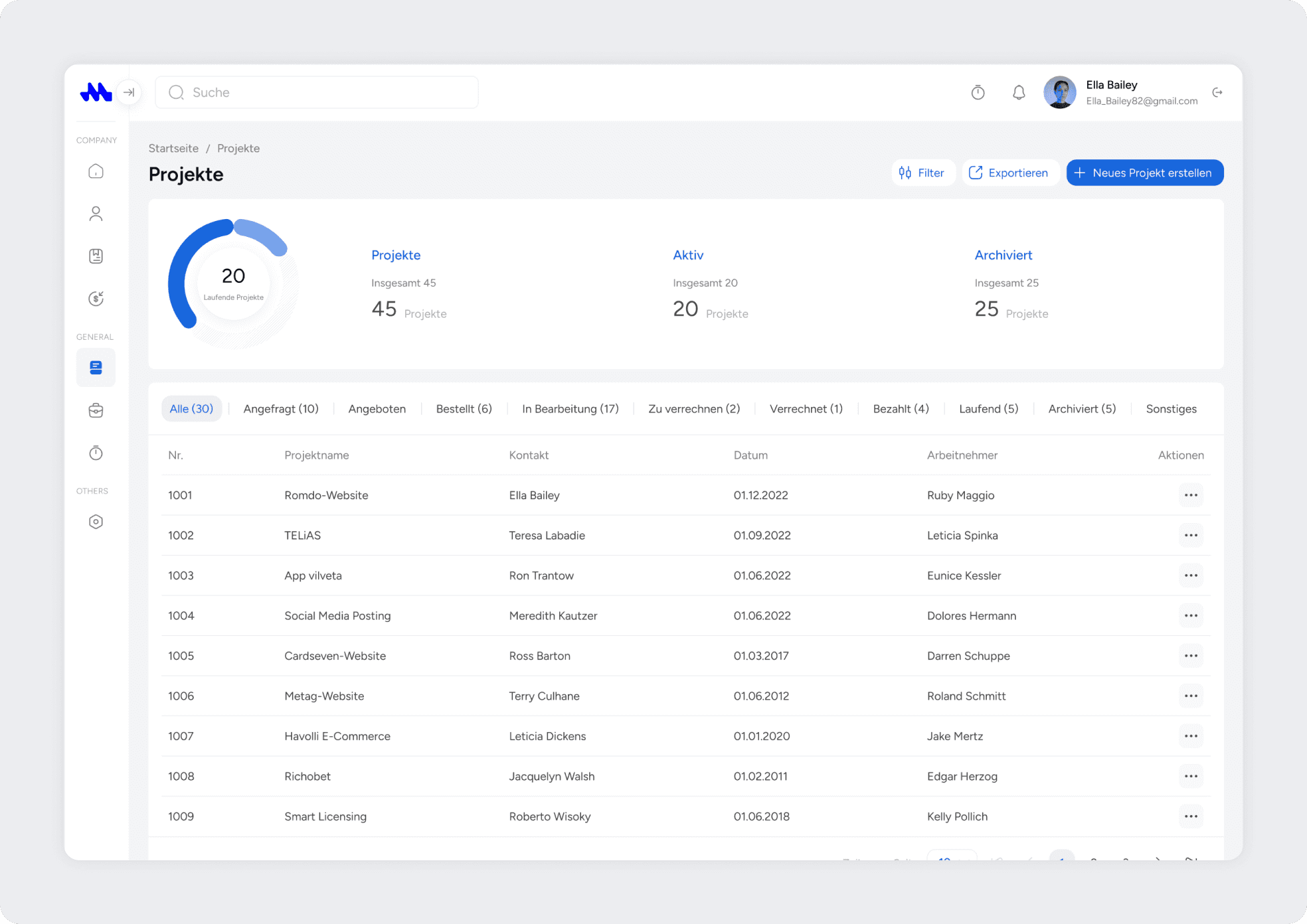
Task: Click the timer icon in top bar
Action: click(x=978, y=92)
